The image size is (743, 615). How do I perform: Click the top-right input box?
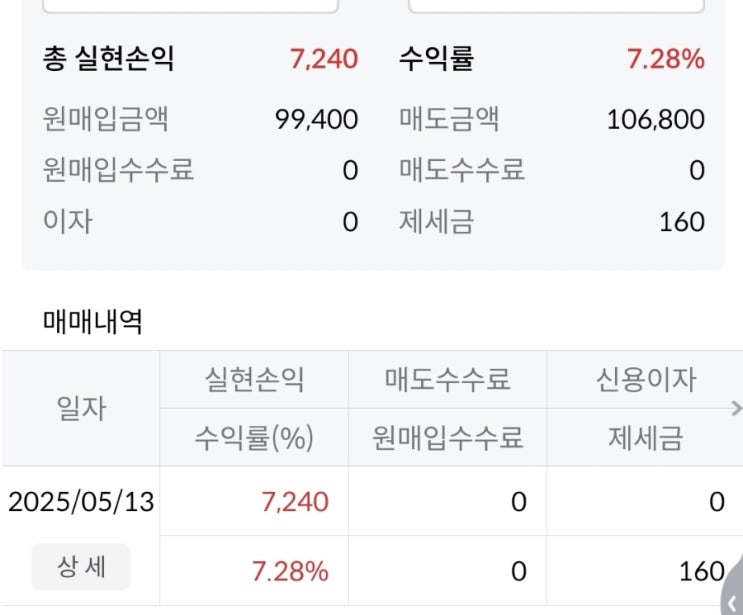coord(556,5)
